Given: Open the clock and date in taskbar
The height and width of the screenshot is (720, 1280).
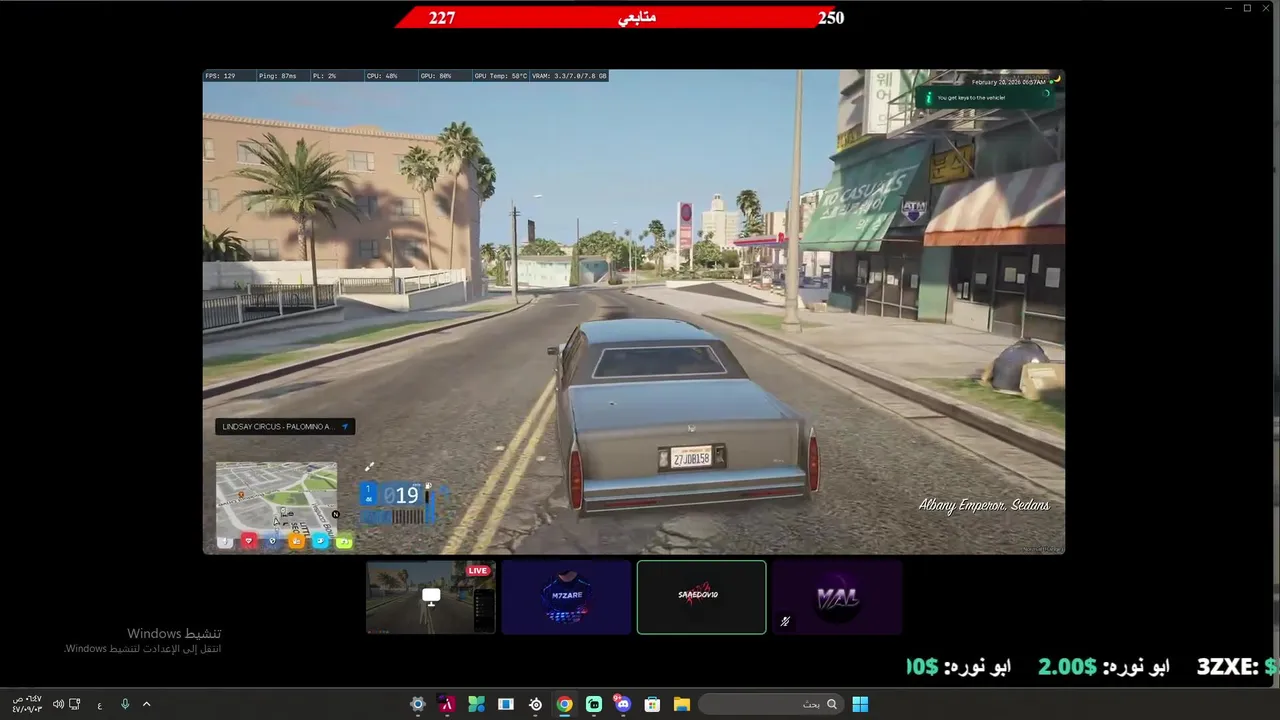Looking at the screenshot, I should pyautogui.click(x=27, y=704).
